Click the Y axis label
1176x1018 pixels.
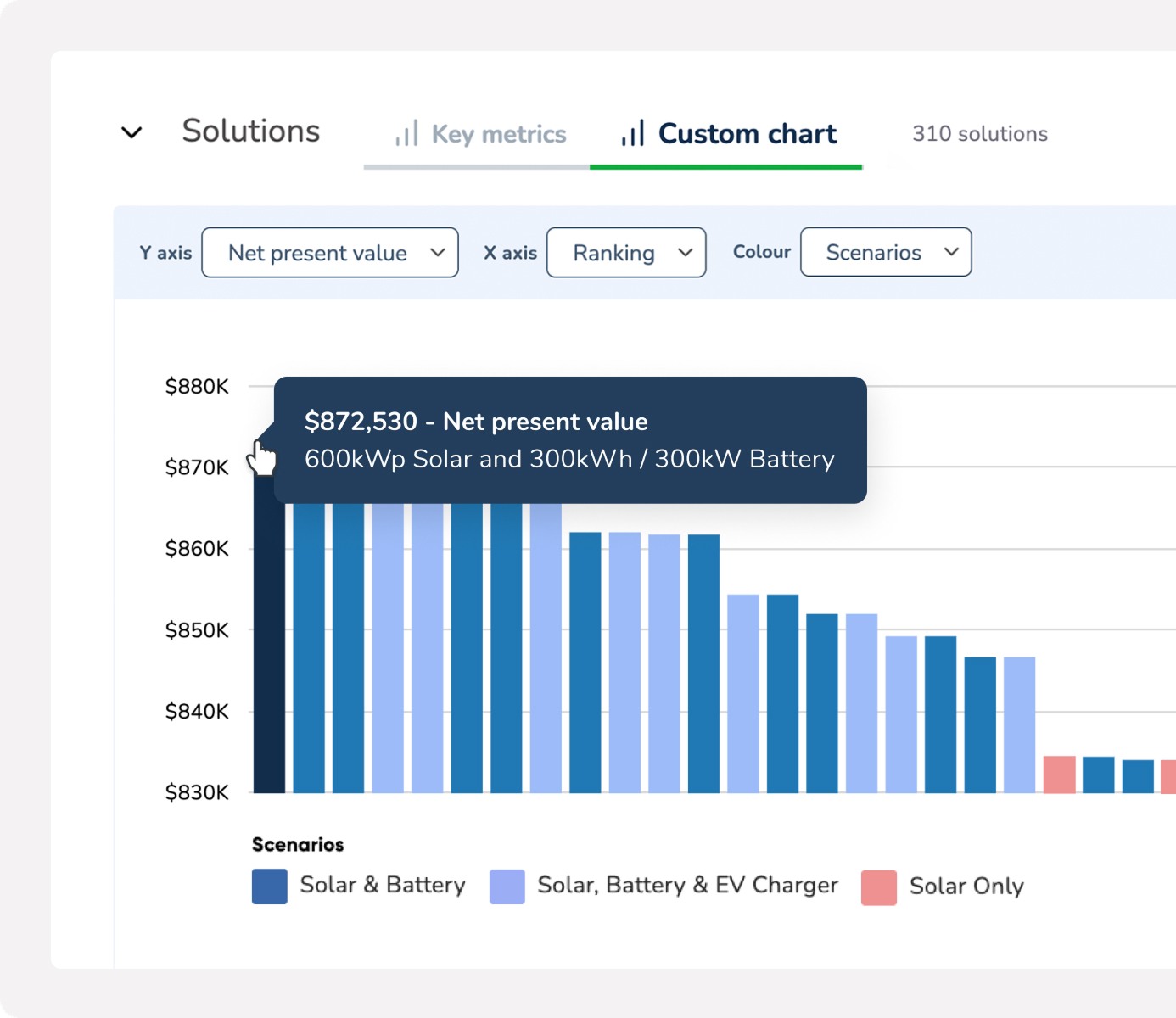click(x=165, y=253)
